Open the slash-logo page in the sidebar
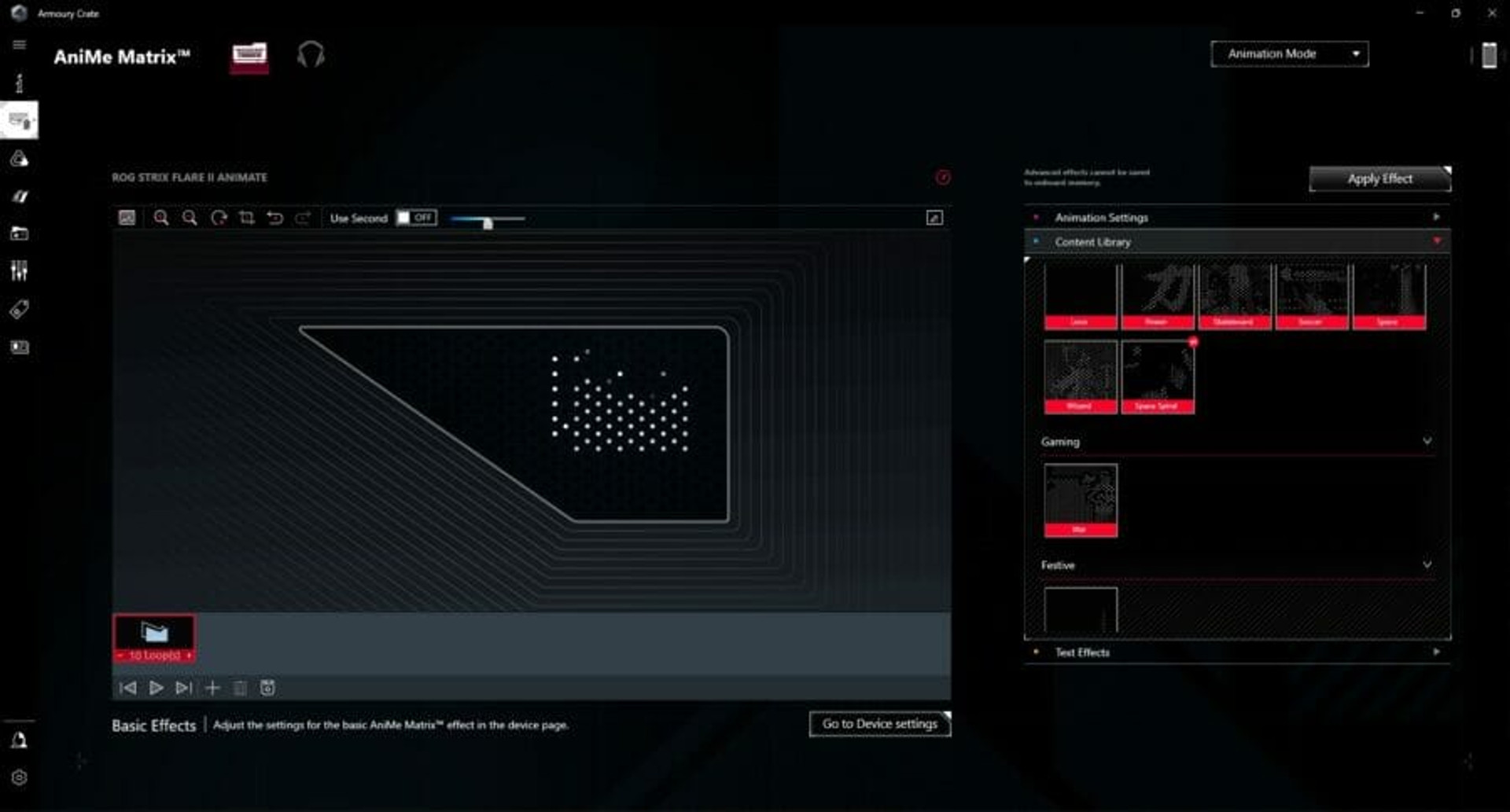 click(x=20, y=196)
